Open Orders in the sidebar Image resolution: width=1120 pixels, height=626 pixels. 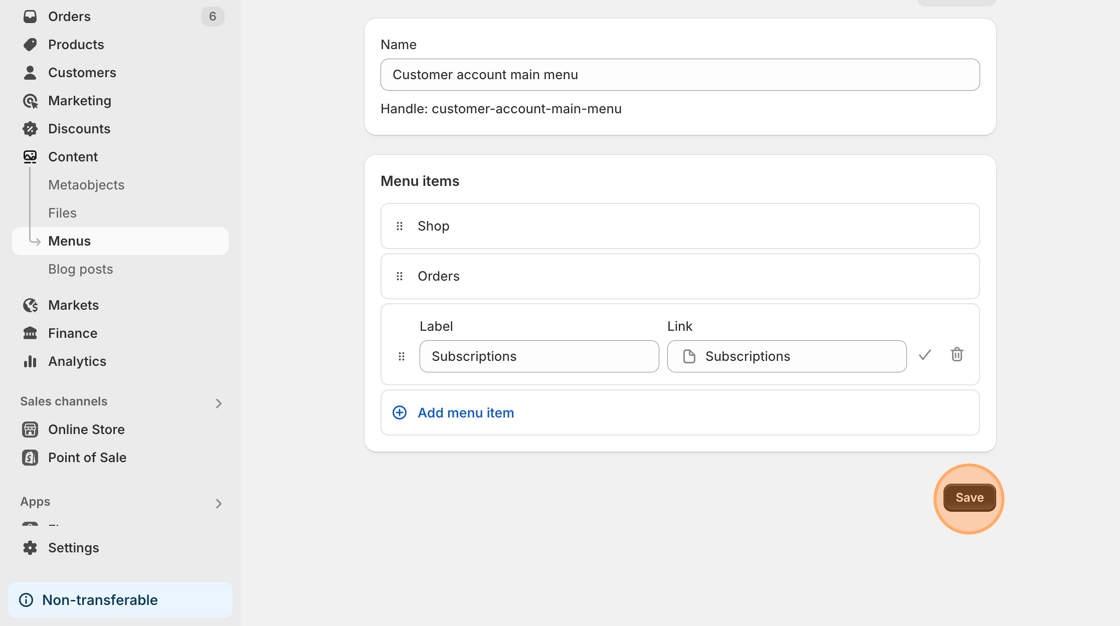[x=69, y=16]
